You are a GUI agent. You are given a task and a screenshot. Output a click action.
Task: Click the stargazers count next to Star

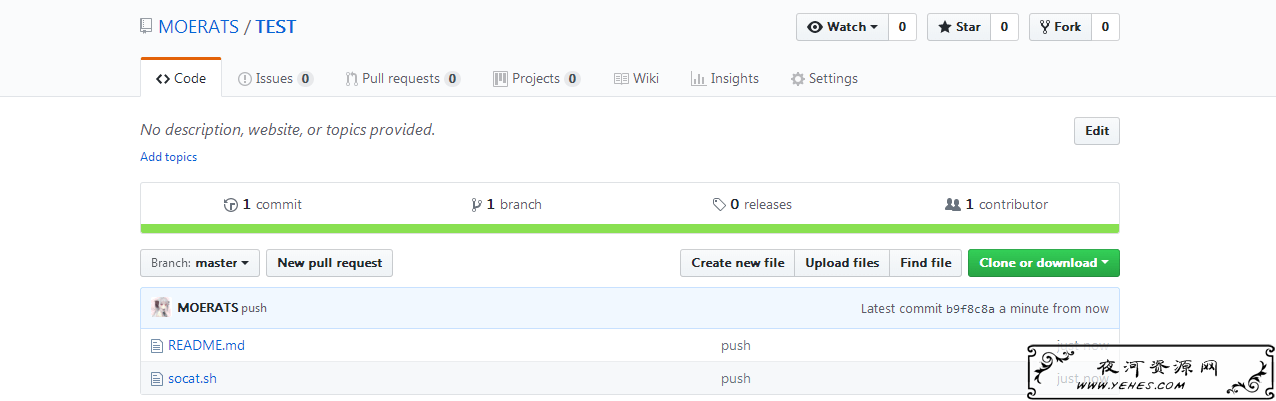coord(1004,27)
